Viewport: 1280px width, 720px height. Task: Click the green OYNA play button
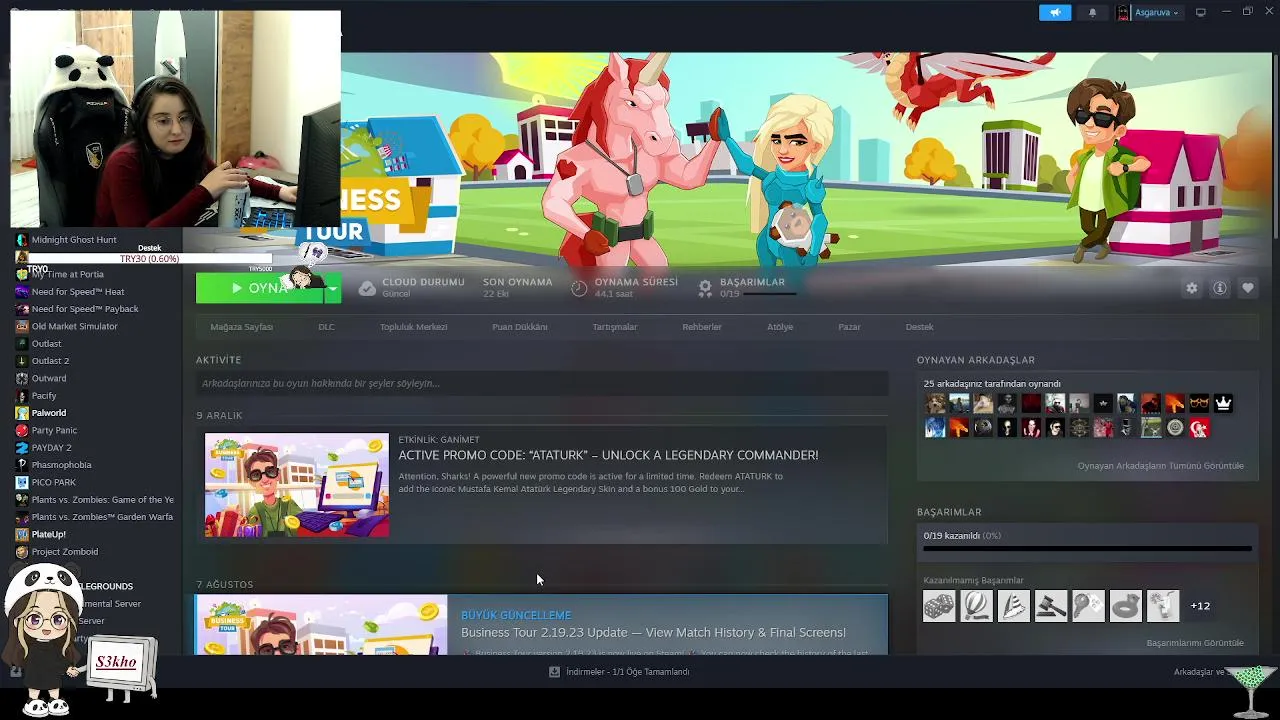click(260, 288)
